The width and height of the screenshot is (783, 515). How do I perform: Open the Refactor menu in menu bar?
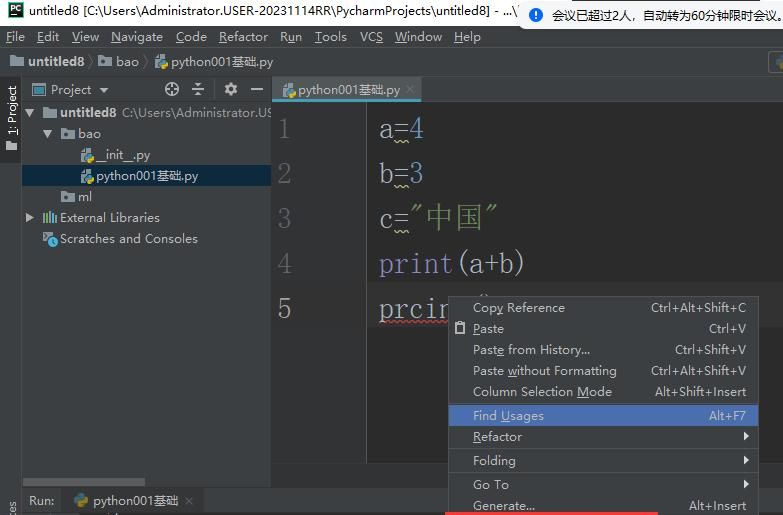coord(243,37)
